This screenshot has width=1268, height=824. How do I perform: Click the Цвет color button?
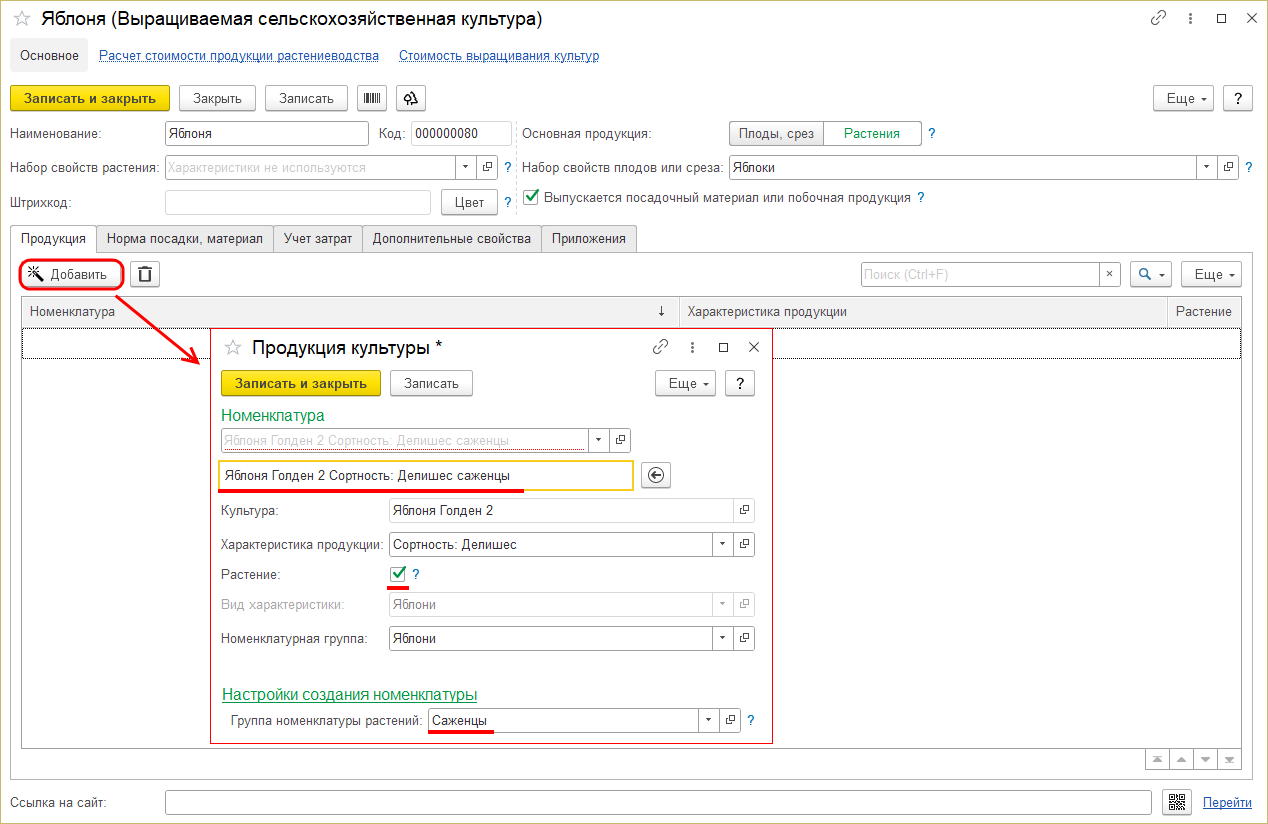(x=469, y=202)
